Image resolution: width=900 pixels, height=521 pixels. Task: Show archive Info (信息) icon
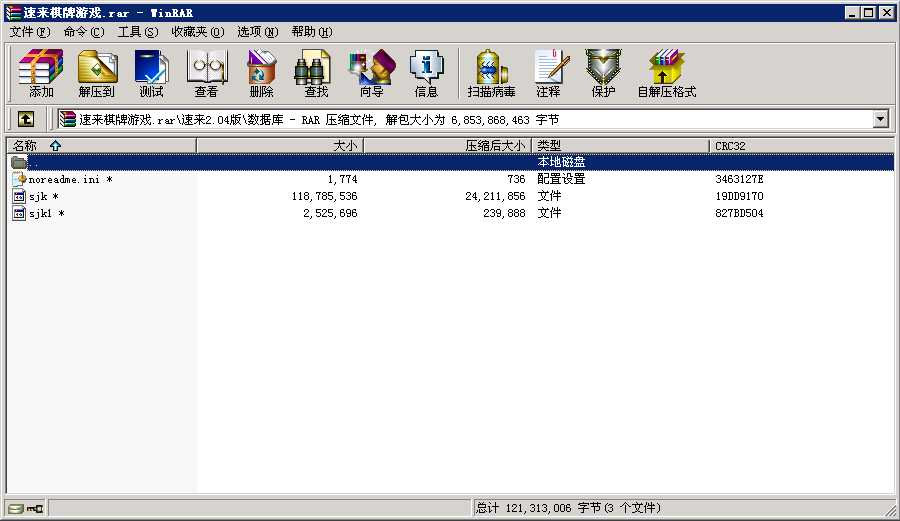[426, 73]
